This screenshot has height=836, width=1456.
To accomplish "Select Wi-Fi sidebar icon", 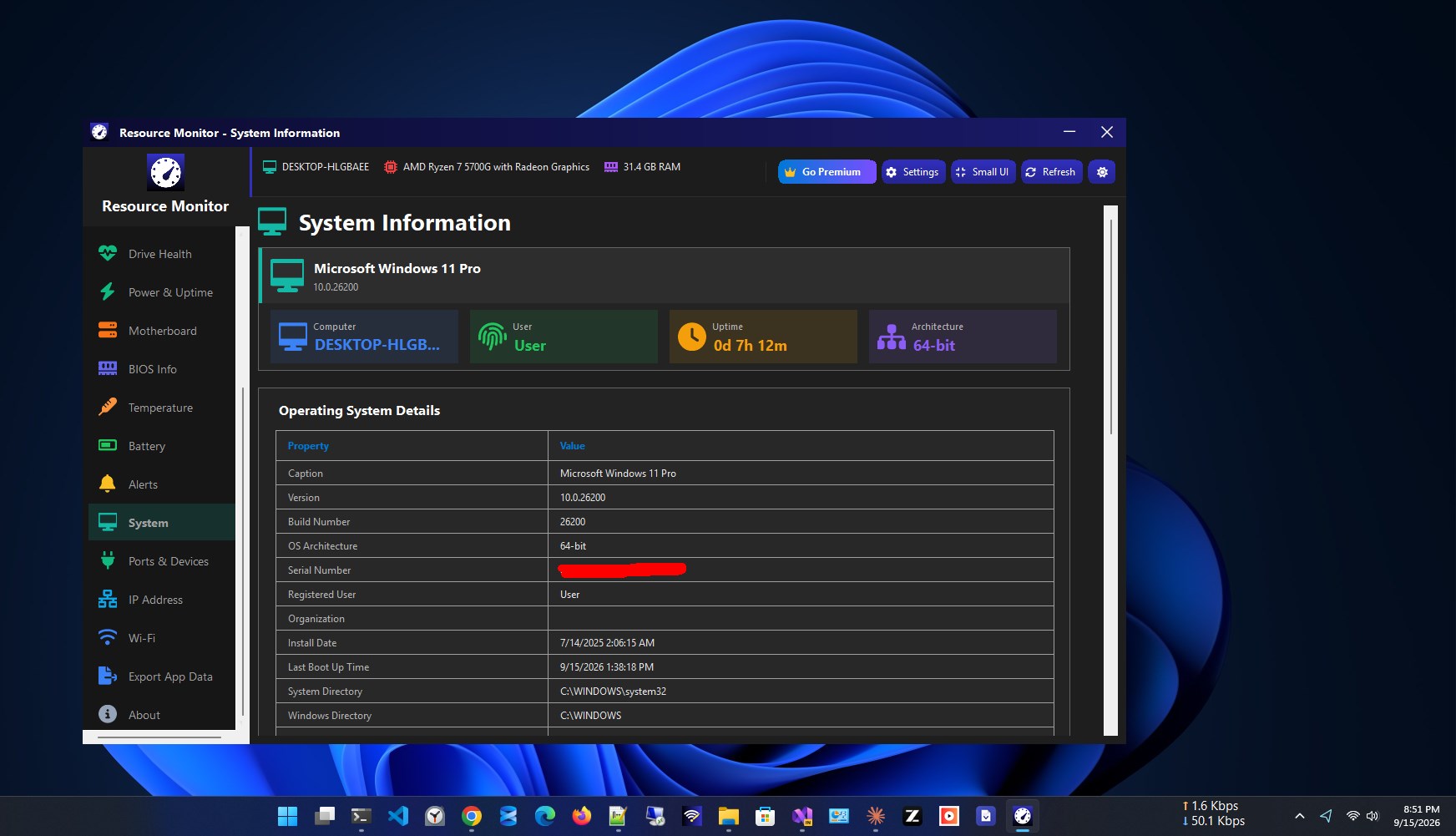I will tap(108, 637).
